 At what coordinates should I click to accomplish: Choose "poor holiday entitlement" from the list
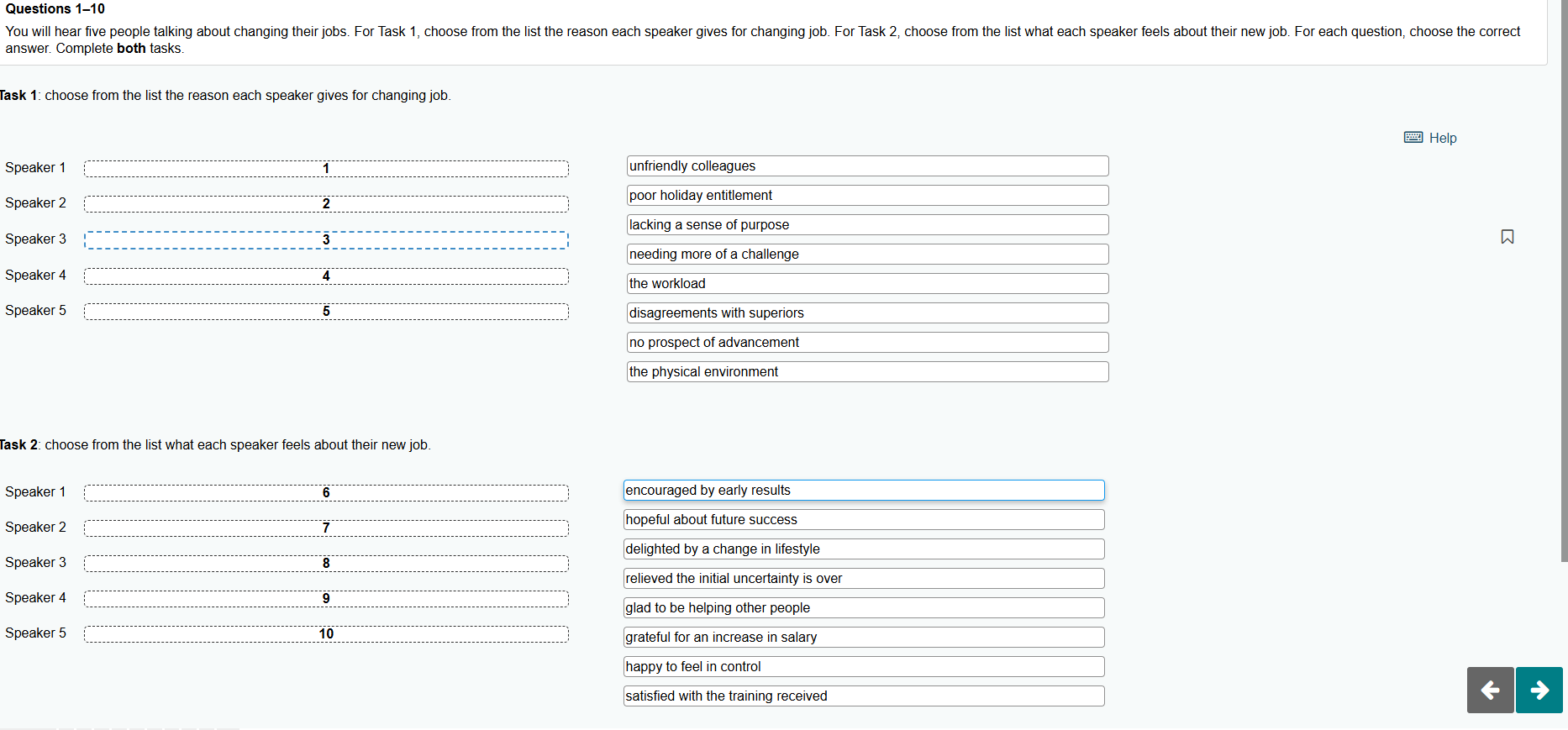click(866, 195)
